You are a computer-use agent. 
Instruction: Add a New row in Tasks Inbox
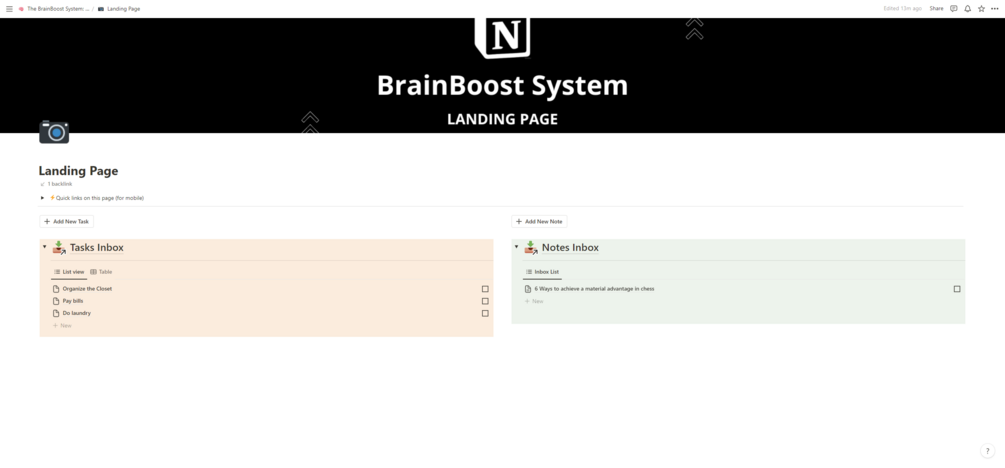click(62, 326)
